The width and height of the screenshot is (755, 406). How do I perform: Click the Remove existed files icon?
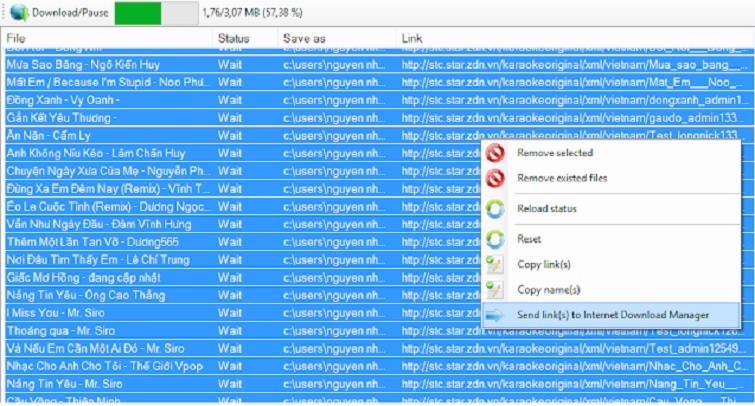point(497,179)
